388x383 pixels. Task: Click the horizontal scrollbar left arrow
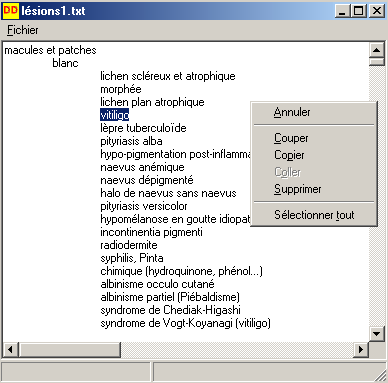pyautogui.click(x=10, y=349)
